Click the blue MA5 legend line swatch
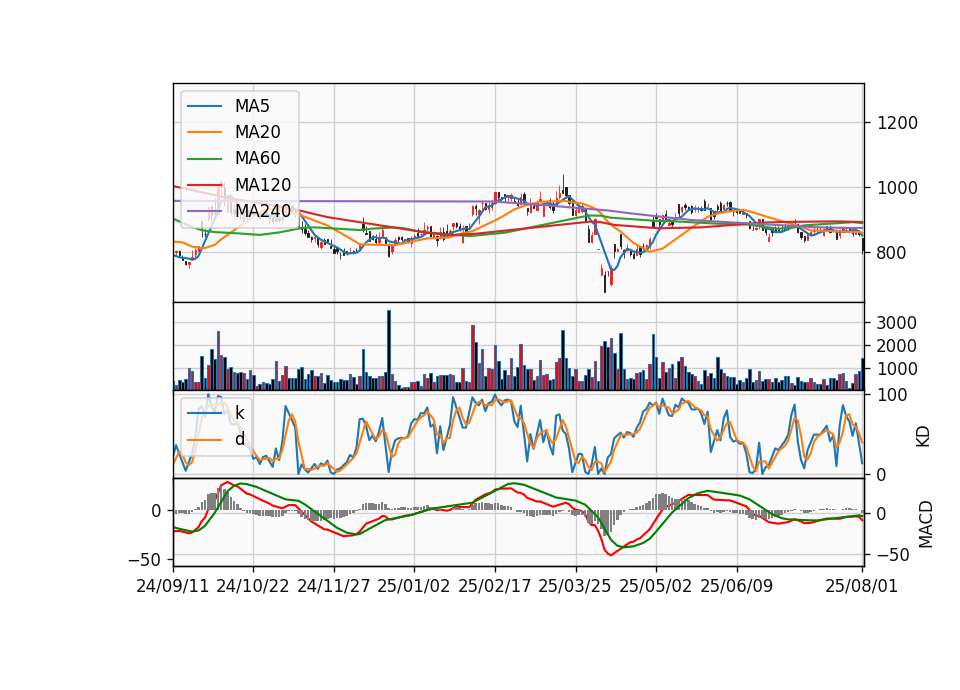The image size is (960, 690). click(x=204, y=107)
